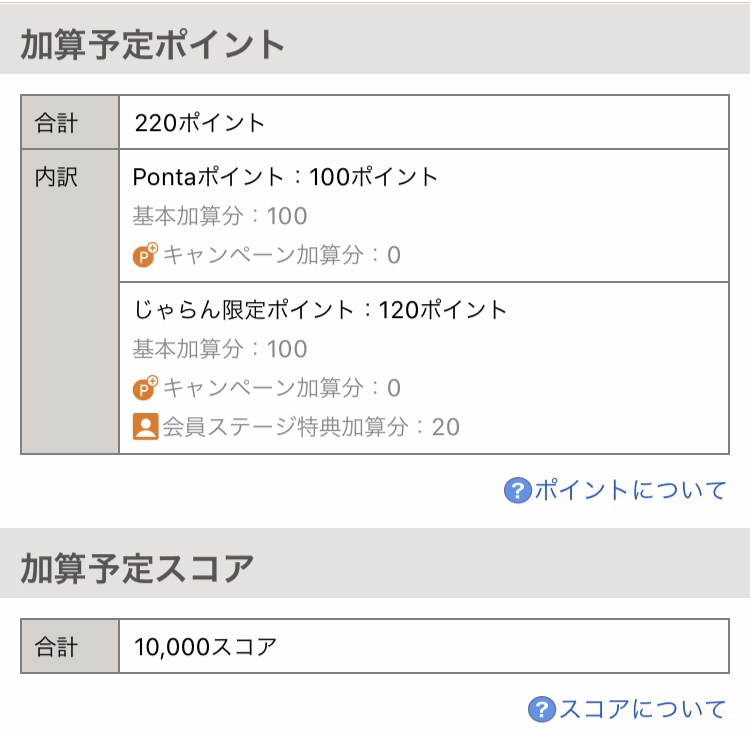Click 基本加算分：100 under じゃらん限定ポイント
The image size is (750, 733).
[x=220, y=349]
